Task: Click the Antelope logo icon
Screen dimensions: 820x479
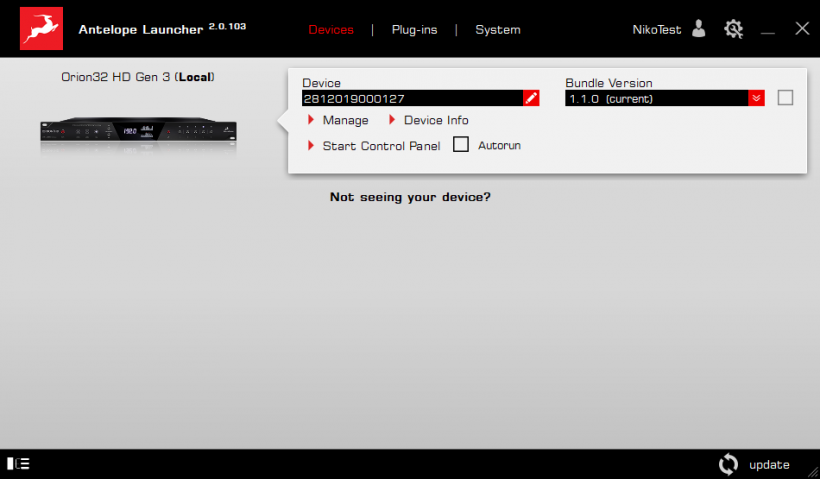Action: click(x=41, y=28)
